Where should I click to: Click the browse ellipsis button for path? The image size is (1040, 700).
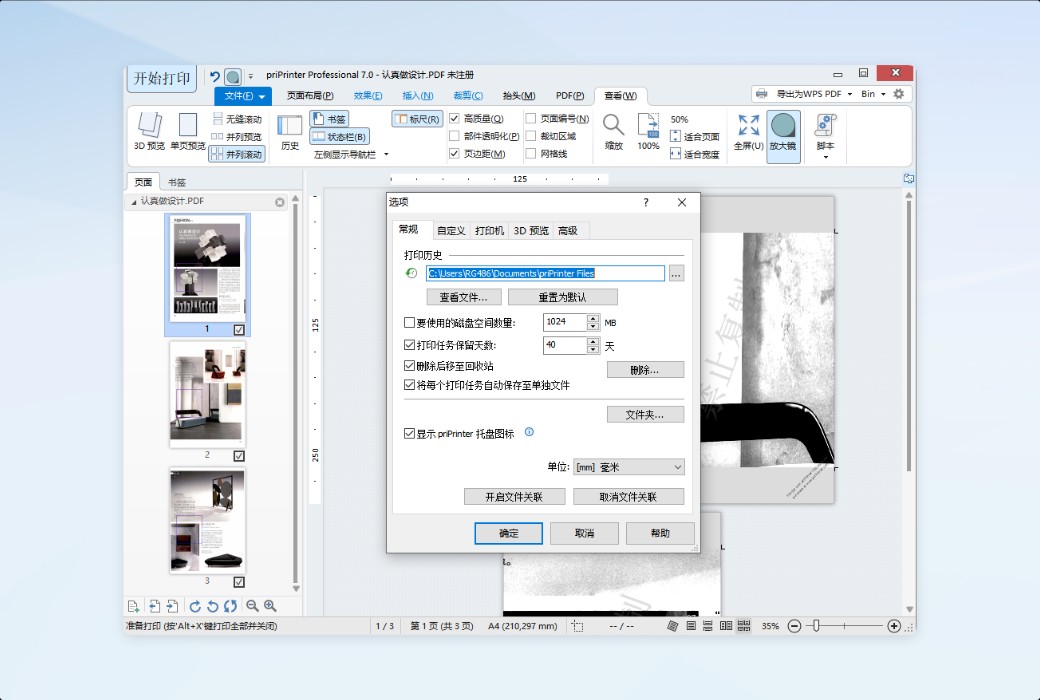pos(676,273)
